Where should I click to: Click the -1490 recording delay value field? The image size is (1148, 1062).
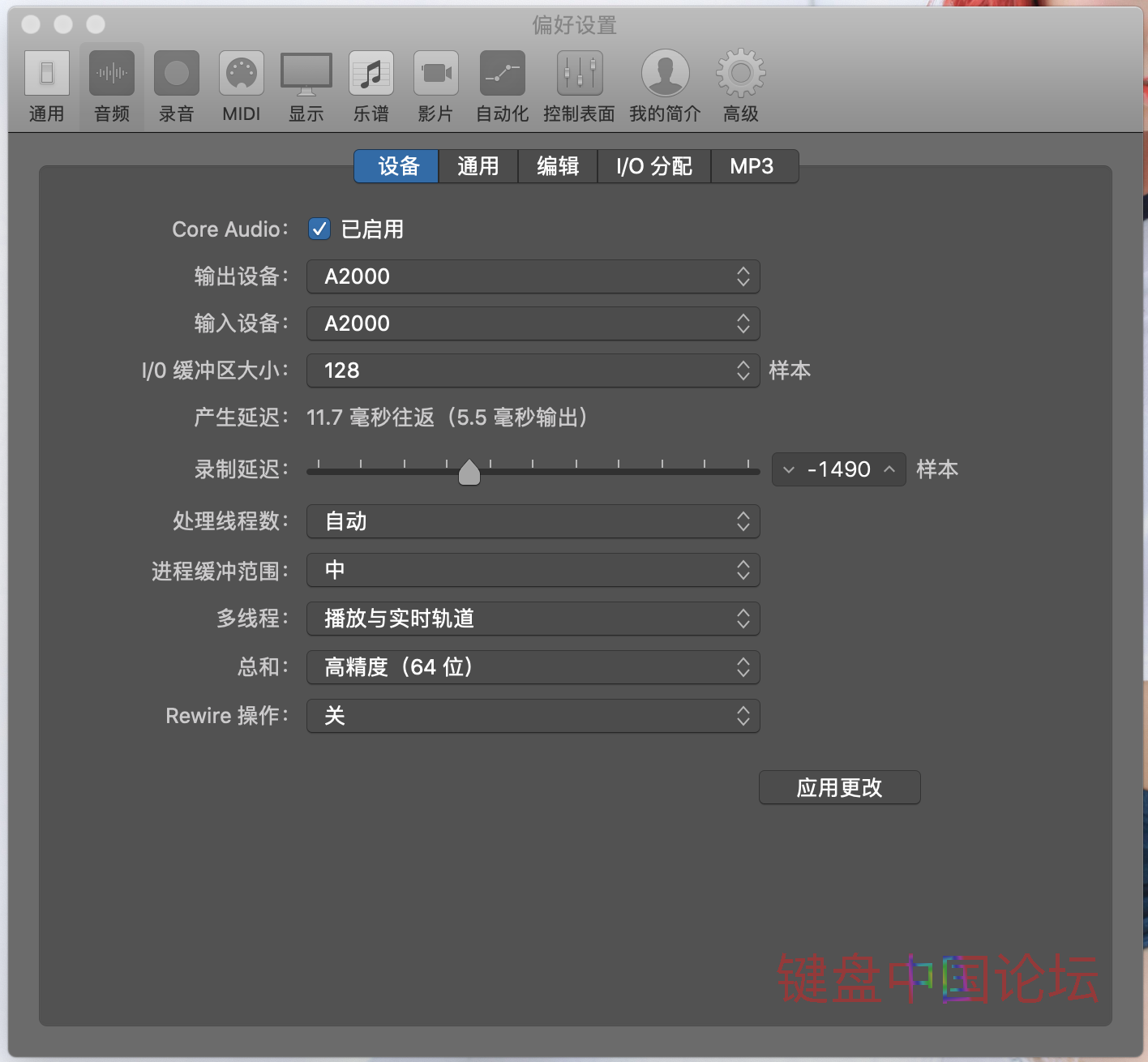point(839,469)
